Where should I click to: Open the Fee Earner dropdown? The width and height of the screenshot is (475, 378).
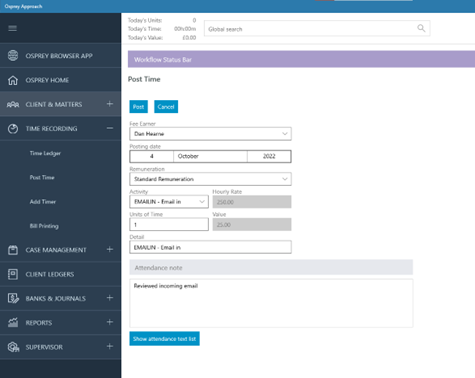pyautogui.click(x=210, y=134)
